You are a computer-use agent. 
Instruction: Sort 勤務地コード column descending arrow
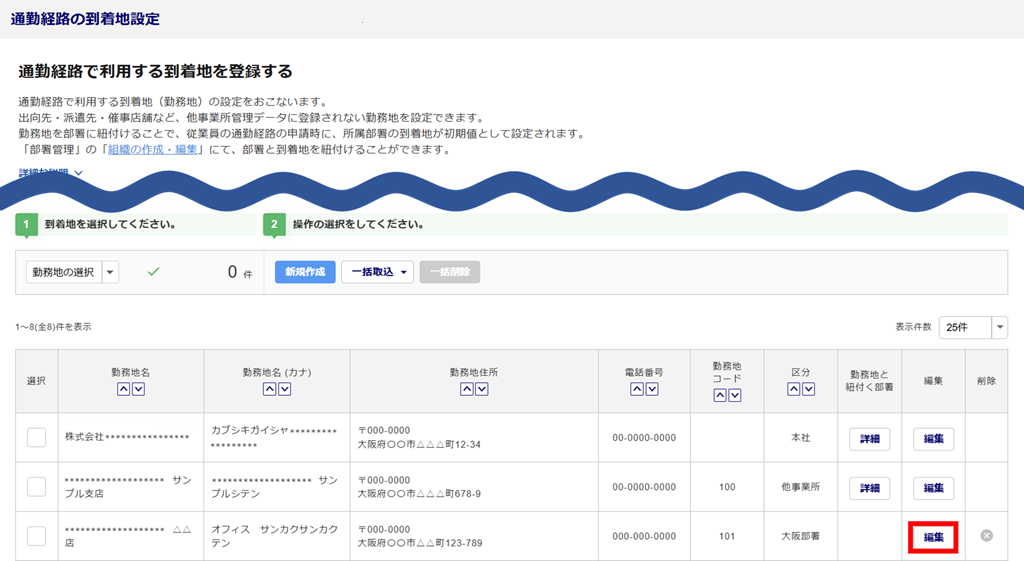pyautogui.click(x=735, y=396)
